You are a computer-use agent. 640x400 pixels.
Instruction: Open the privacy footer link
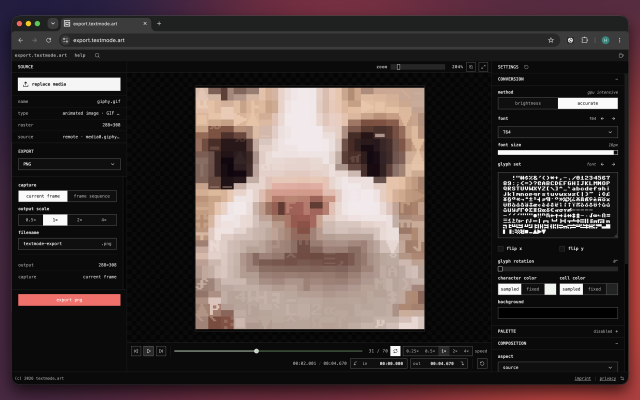tap(608, 378)
